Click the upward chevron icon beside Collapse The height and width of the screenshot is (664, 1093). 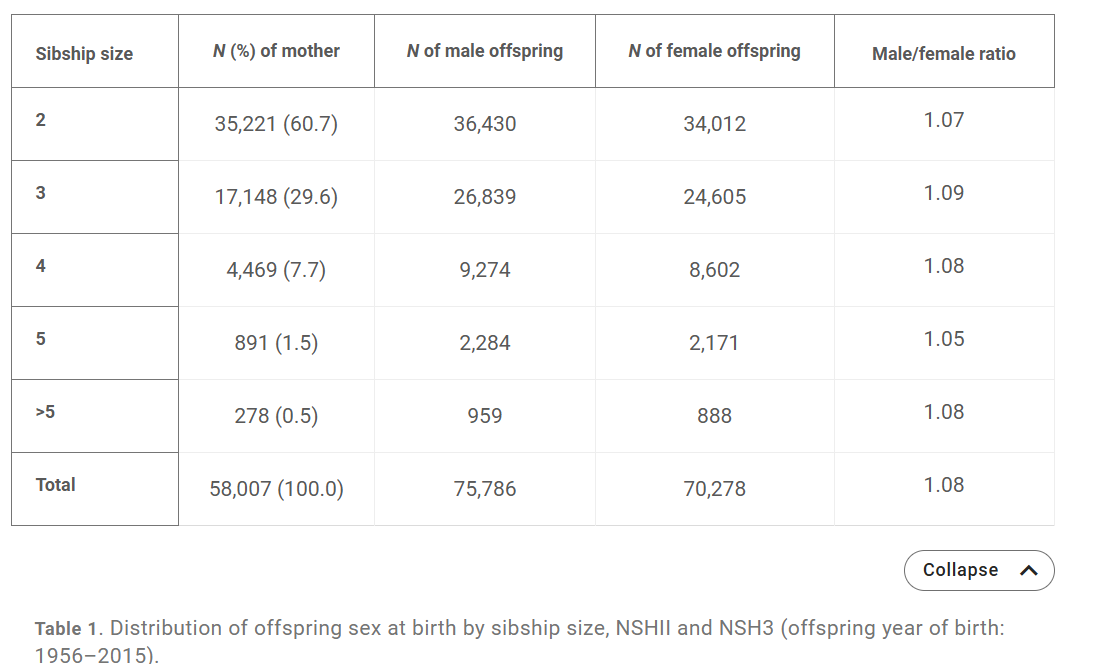[1028, 570]
